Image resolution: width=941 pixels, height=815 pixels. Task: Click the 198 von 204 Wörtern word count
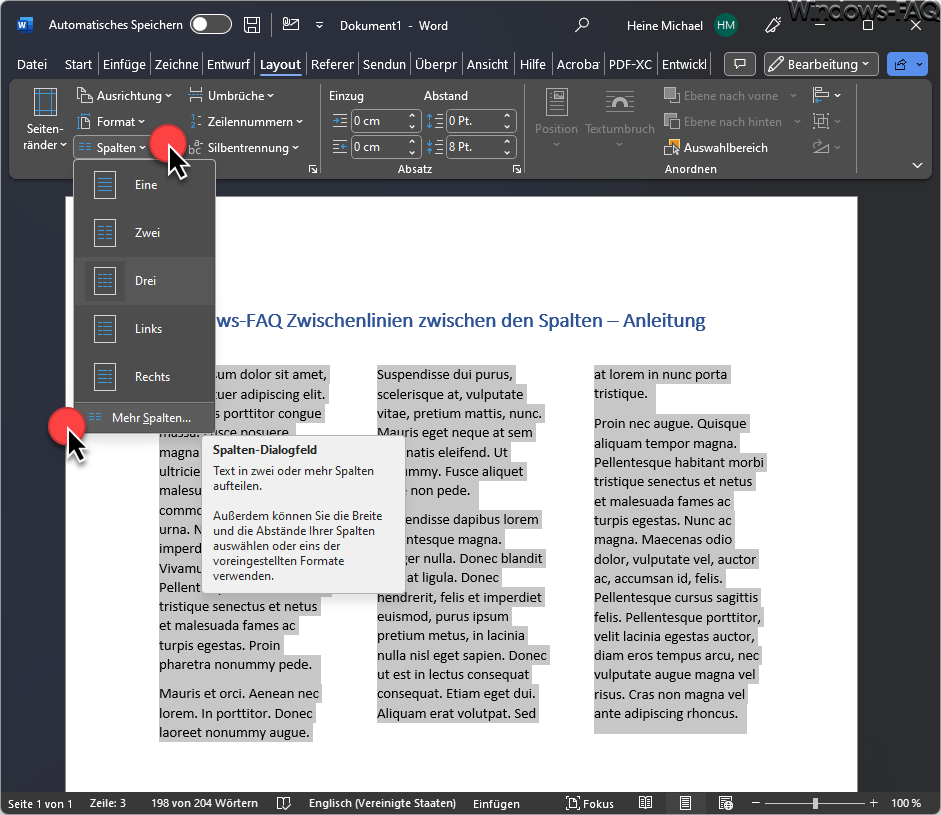(x=204, y=803)
